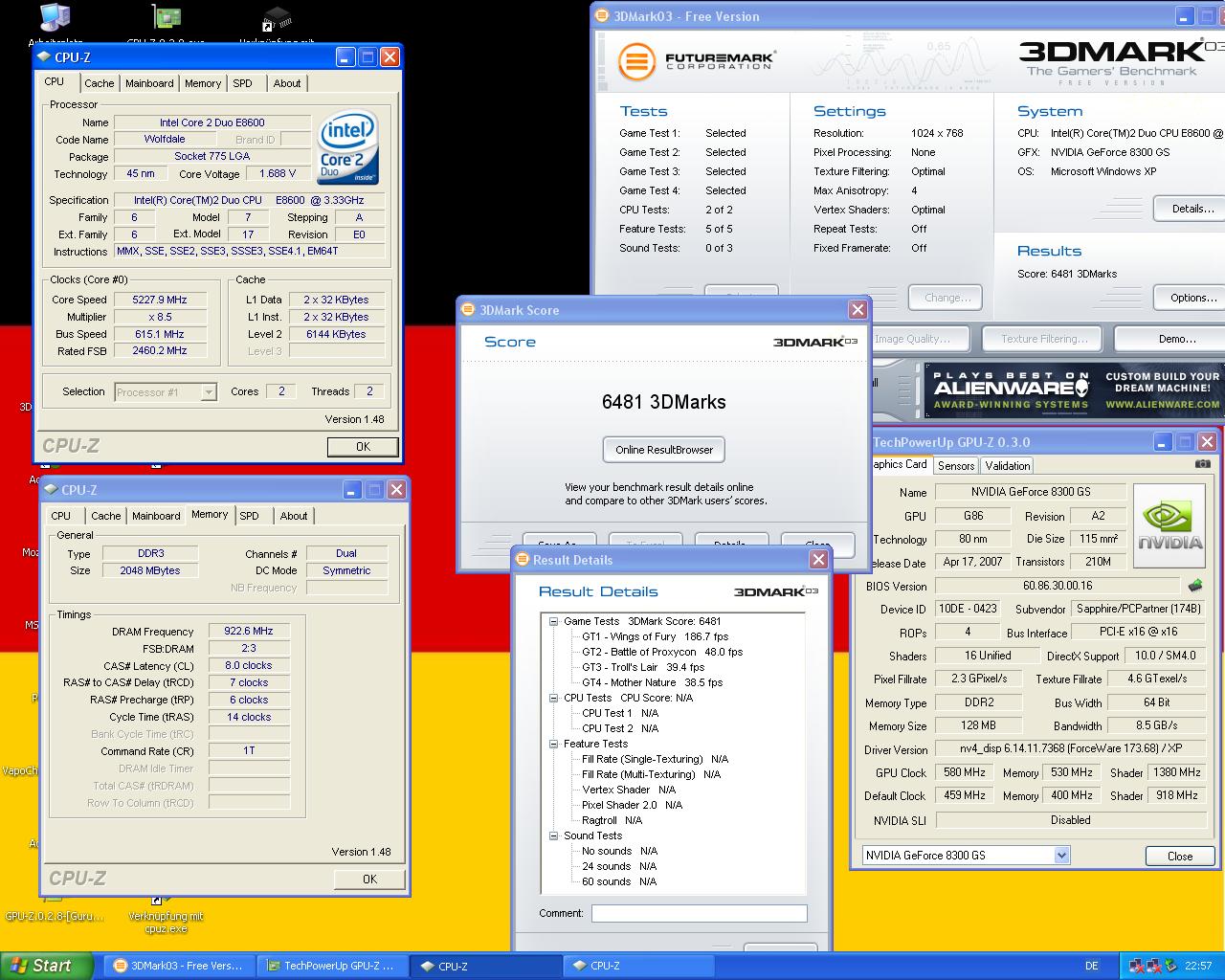
Task: Switch to 3DMark03 taskbar button
Action: 179,966
